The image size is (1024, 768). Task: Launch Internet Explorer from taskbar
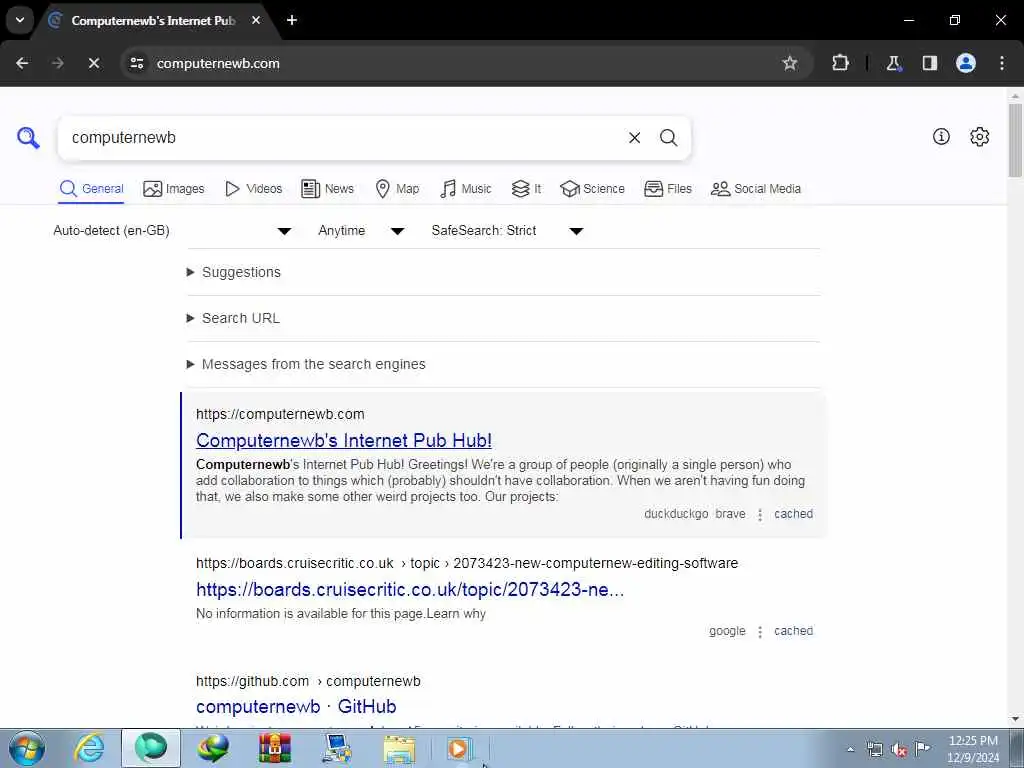click(89, 748)
